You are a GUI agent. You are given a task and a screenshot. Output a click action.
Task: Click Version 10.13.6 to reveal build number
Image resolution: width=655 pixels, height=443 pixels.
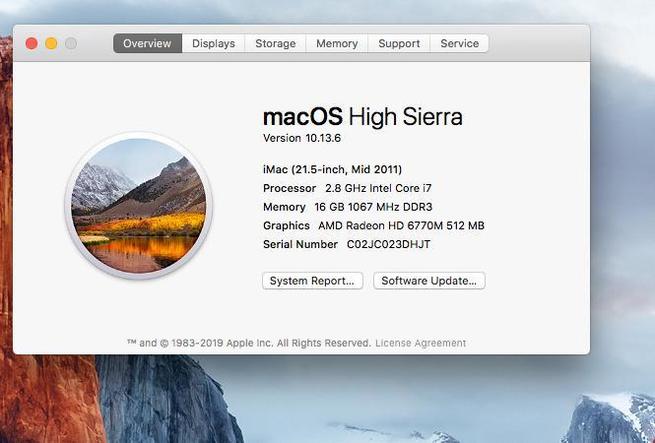tap(301, 138)
